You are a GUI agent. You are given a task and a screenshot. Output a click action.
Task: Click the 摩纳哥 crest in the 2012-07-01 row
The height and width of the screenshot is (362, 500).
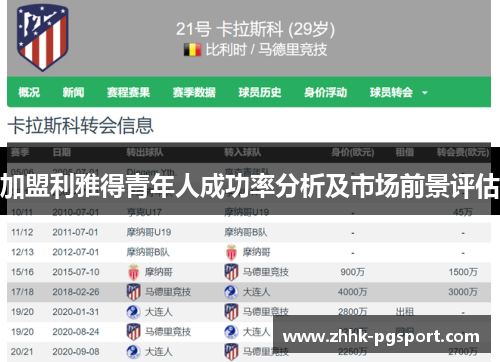coord(231,252)
